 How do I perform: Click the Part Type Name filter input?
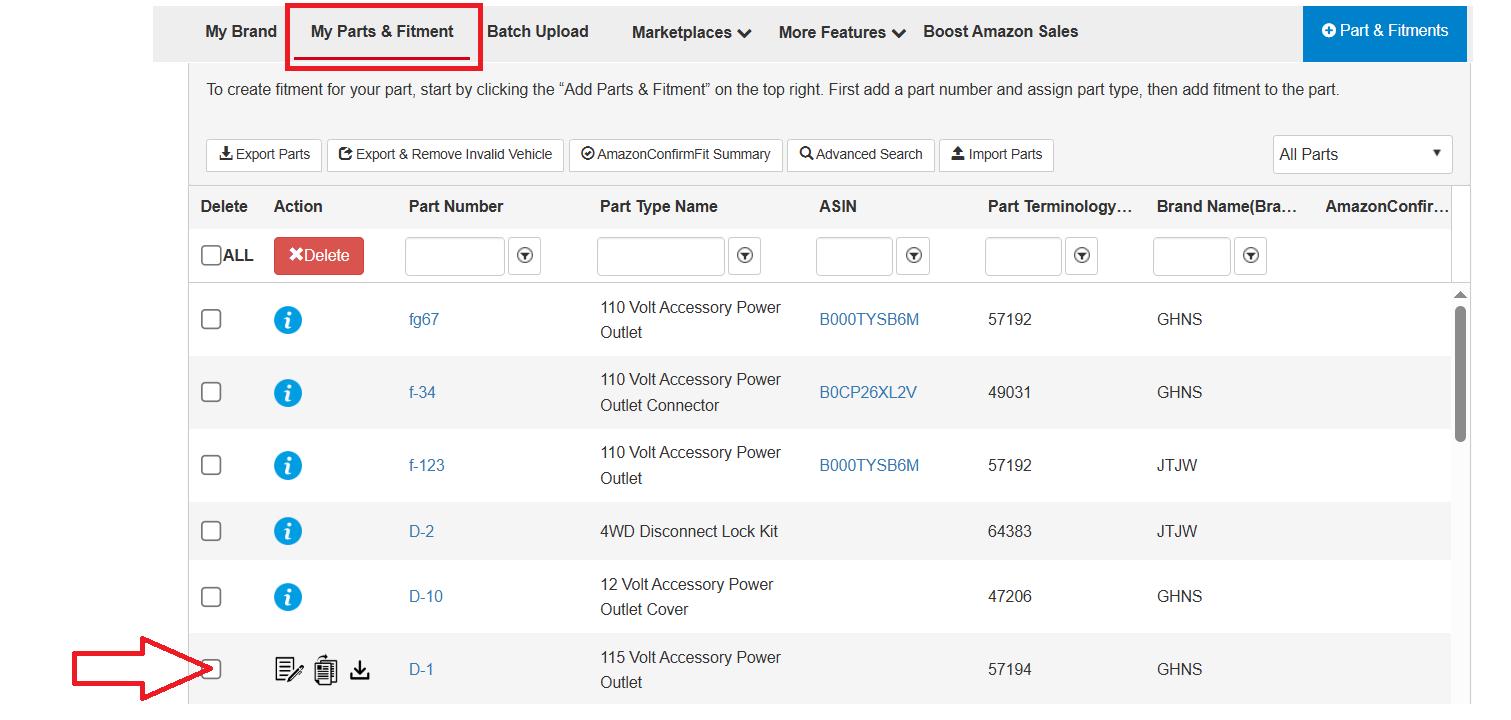click(661, 256)
